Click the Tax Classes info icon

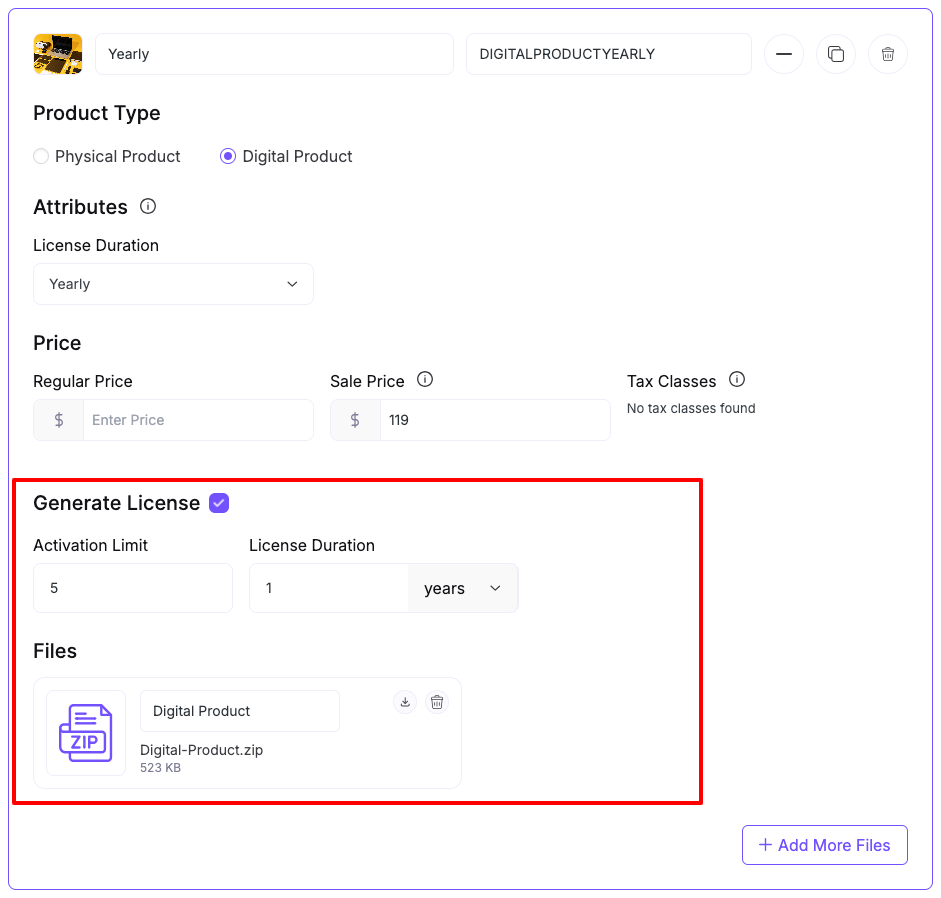[x=737, y=380]
